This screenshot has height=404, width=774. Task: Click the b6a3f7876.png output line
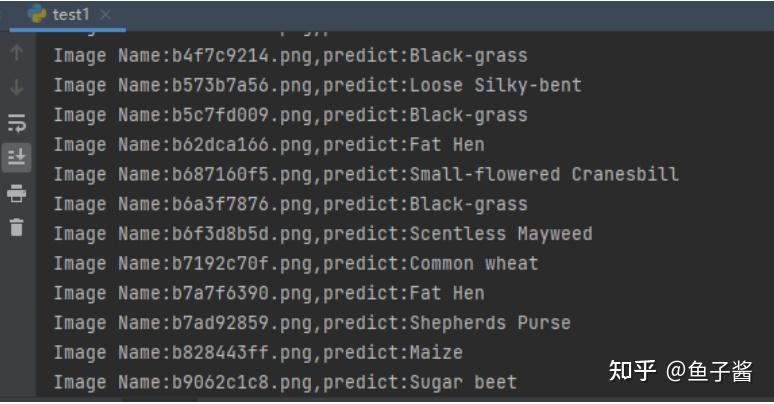(x=290, y=204)
